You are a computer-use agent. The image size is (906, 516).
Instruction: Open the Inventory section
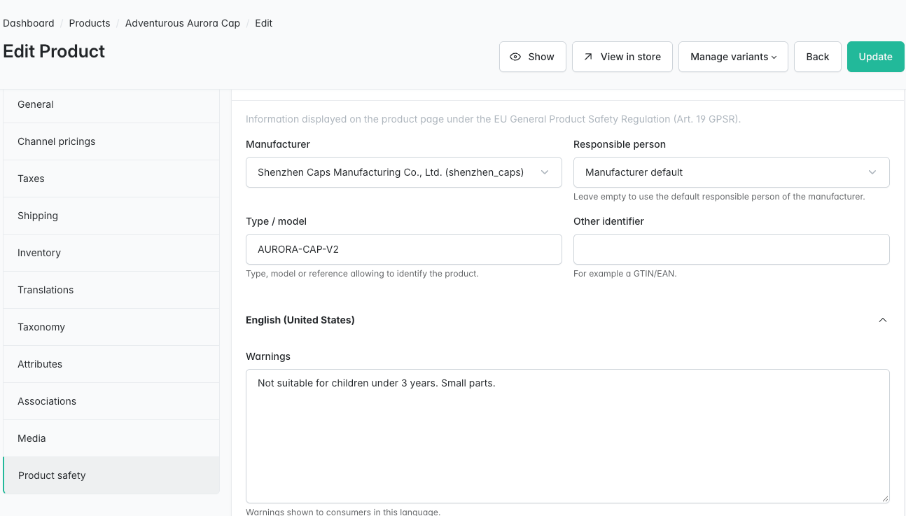(x=111, y=253)
